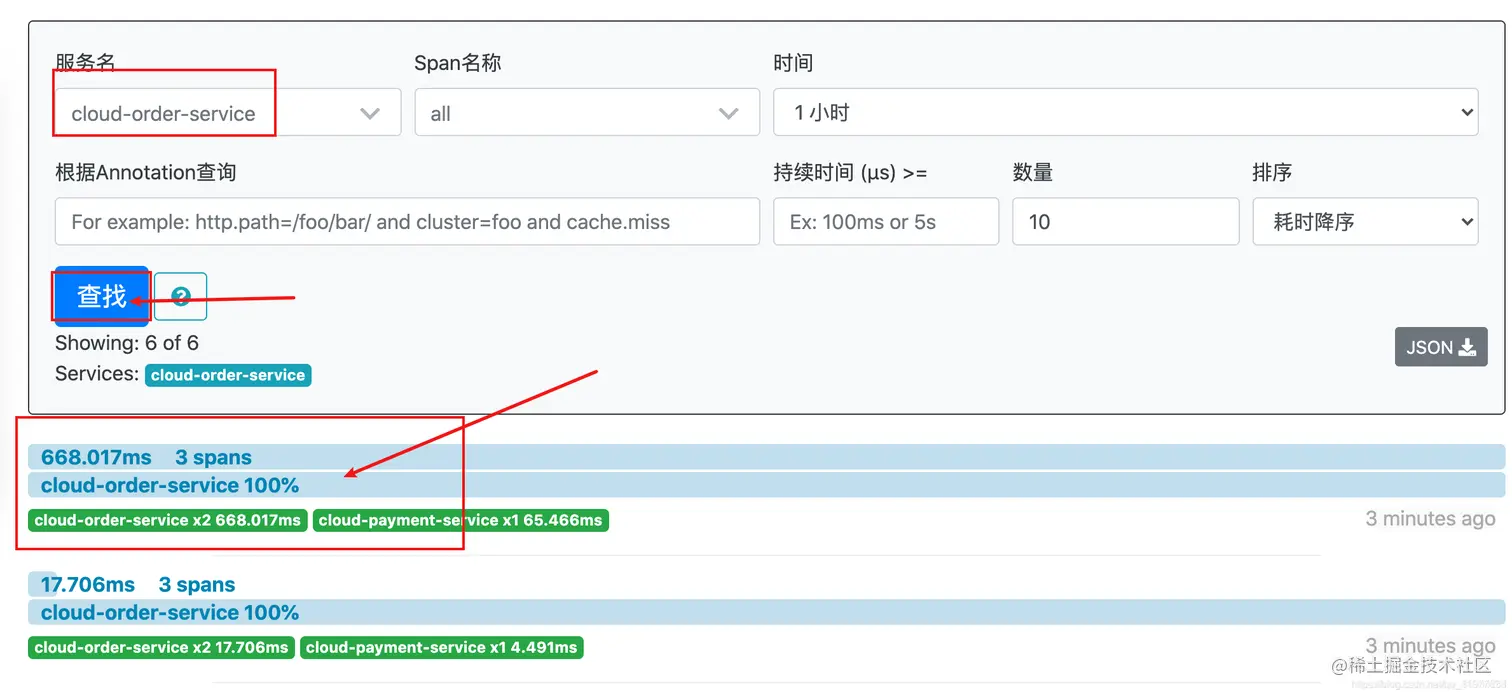Click the Showing: 6 of 6 text

127,343
